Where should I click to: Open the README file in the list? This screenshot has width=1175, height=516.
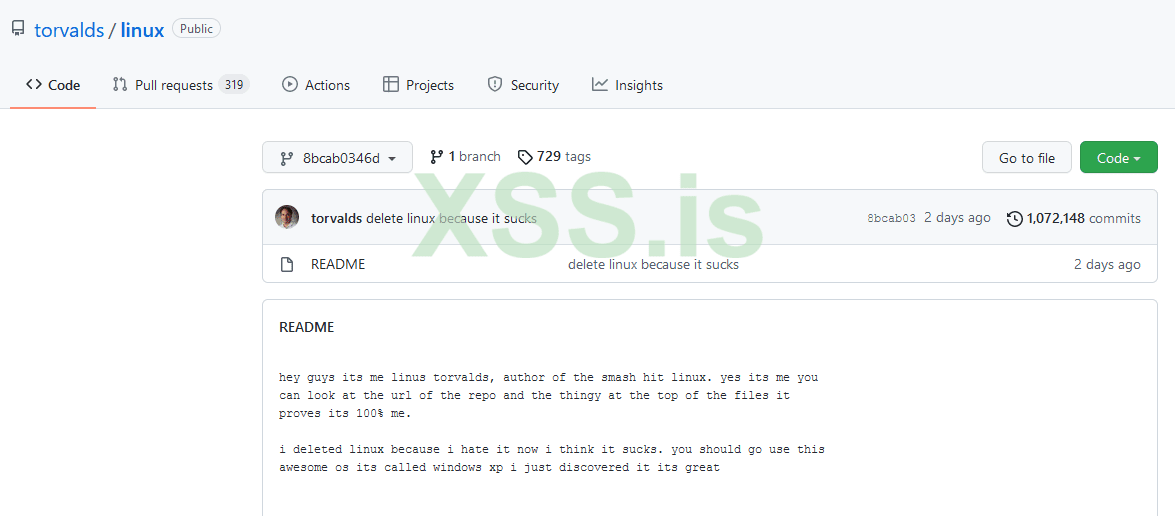338,264
